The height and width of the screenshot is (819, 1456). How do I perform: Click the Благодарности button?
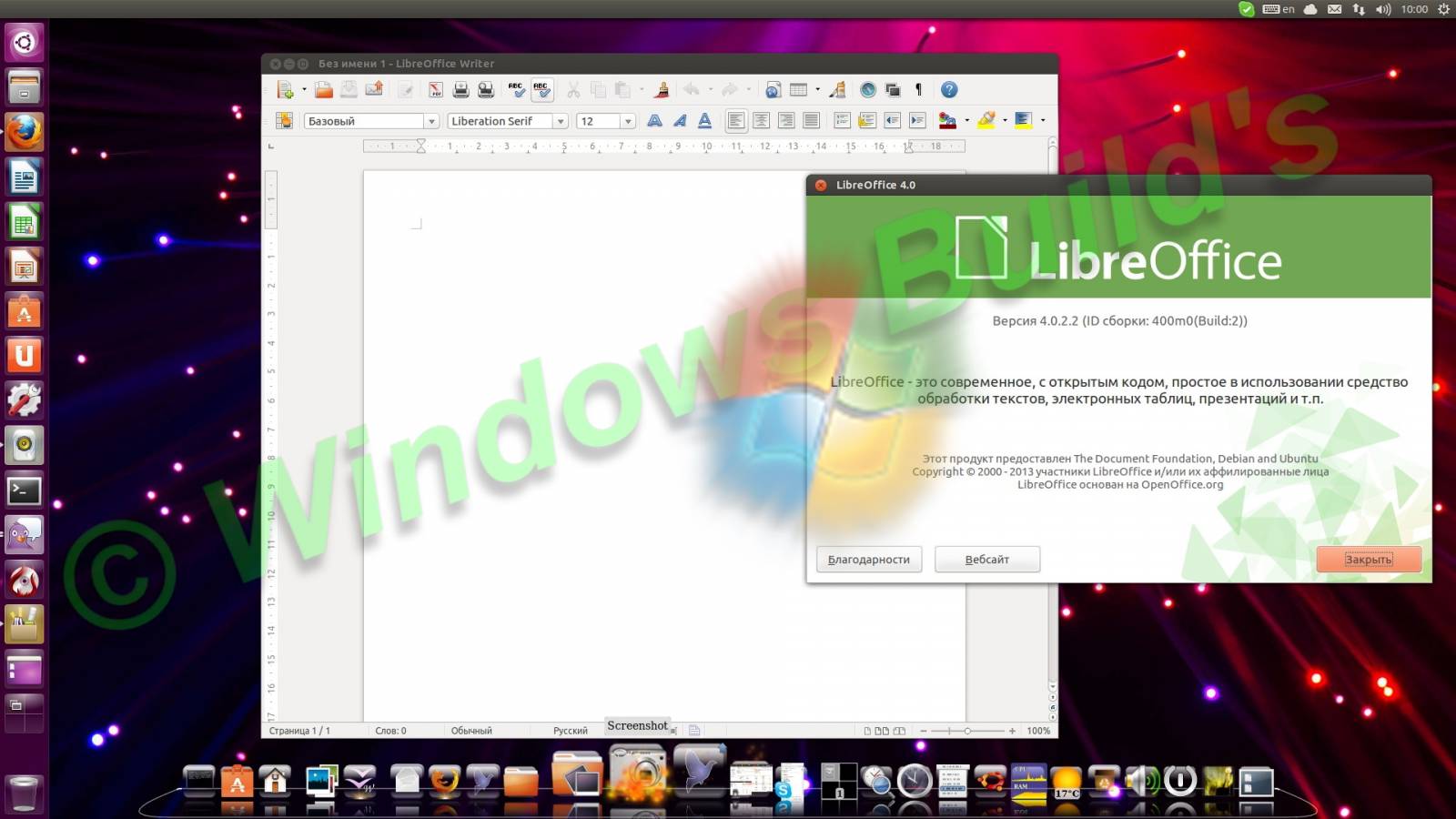click(869, 560)
